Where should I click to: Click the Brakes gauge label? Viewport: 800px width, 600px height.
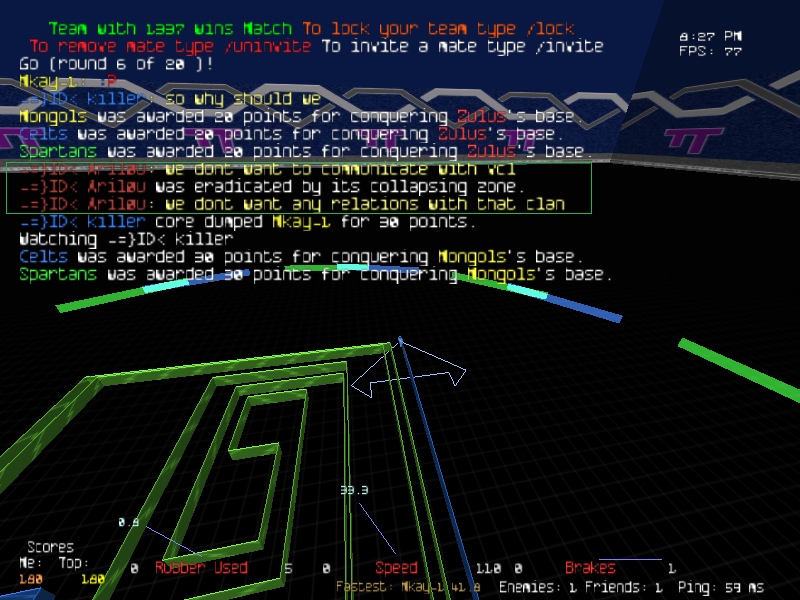pyautogui.click(x=590, y=568)
